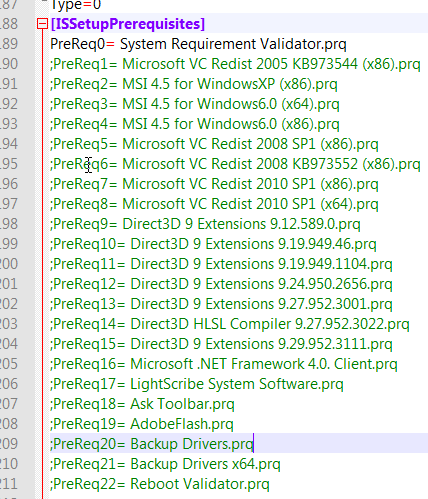Select the PreReq5 VC Redist 2008 SP1 line
The image size is (428, 499).
[x=214, y=144]
